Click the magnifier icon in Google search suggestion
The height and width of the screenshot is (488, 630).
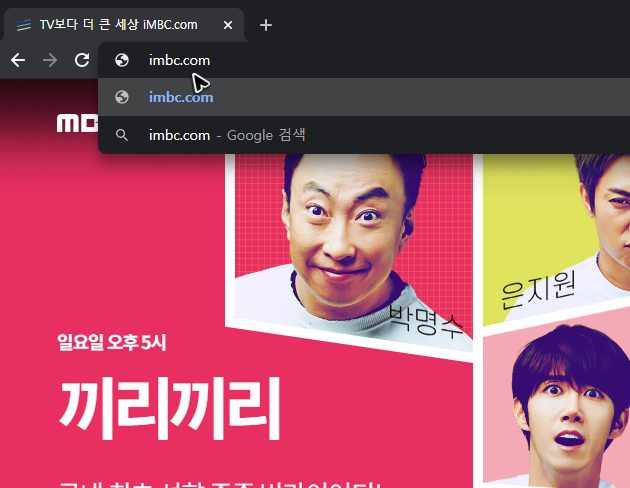tap(122, 135)
